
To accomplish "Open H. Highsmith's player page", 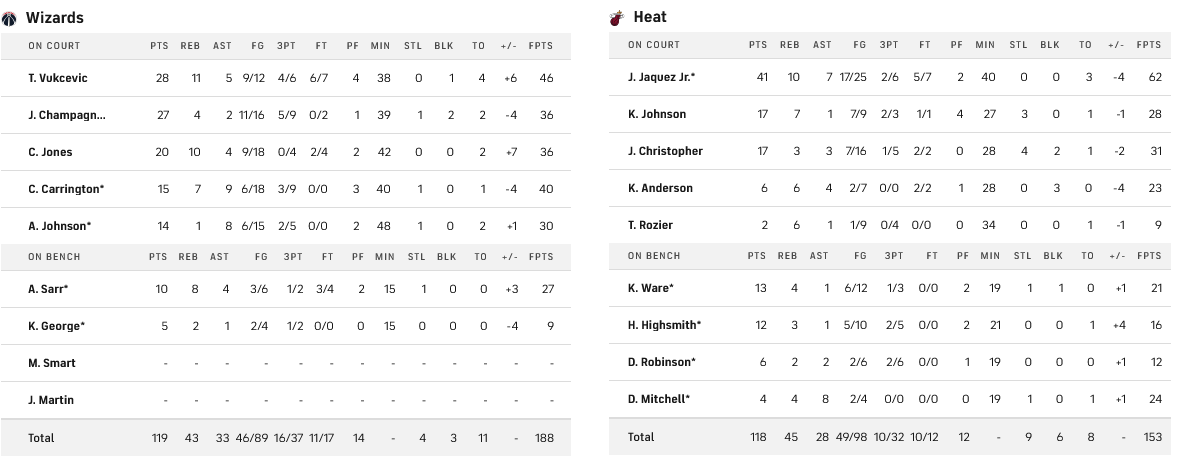I will [x=664, y=325].
